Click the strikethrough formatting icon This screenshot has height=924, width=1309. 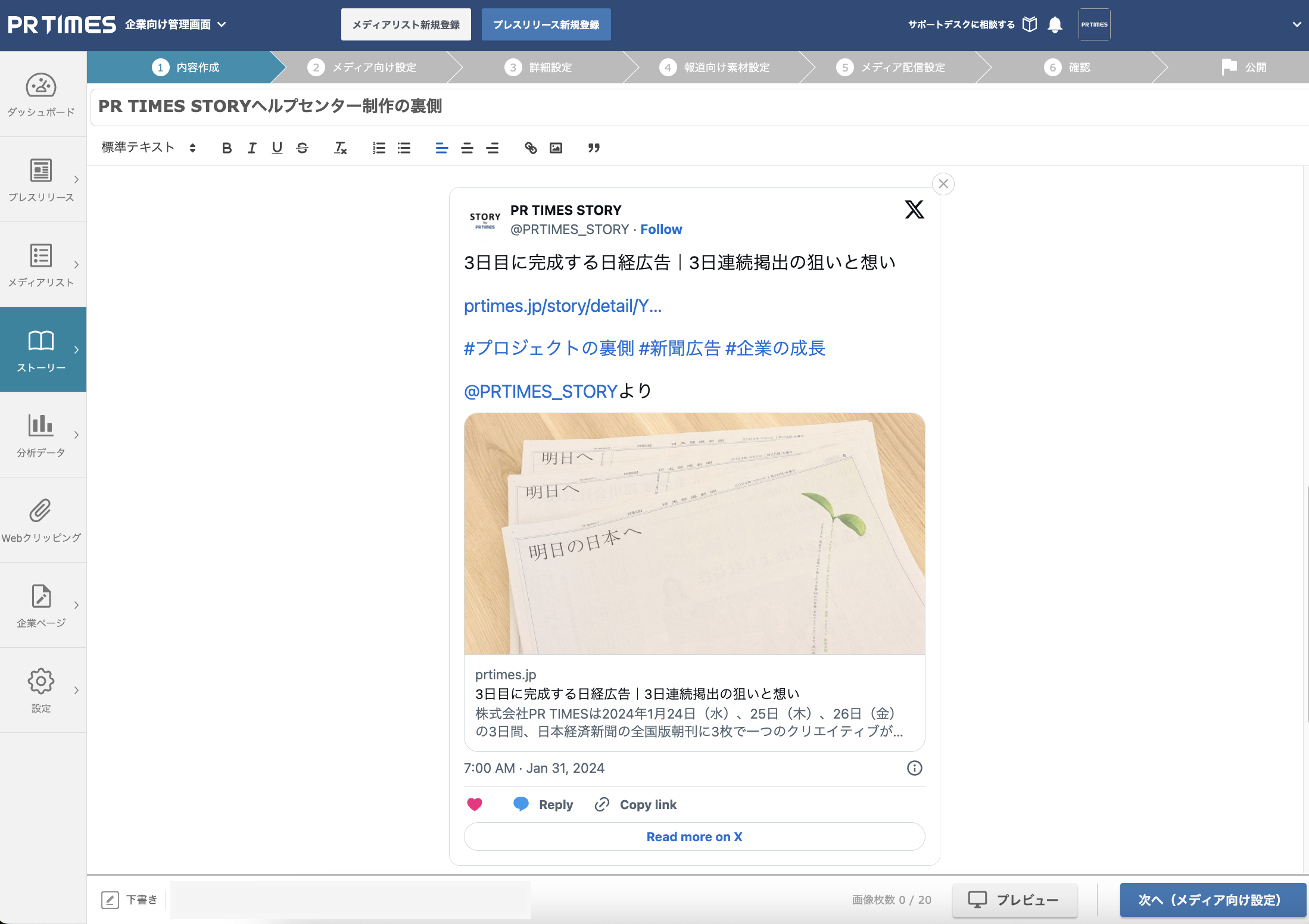click(x=303, y=148)
